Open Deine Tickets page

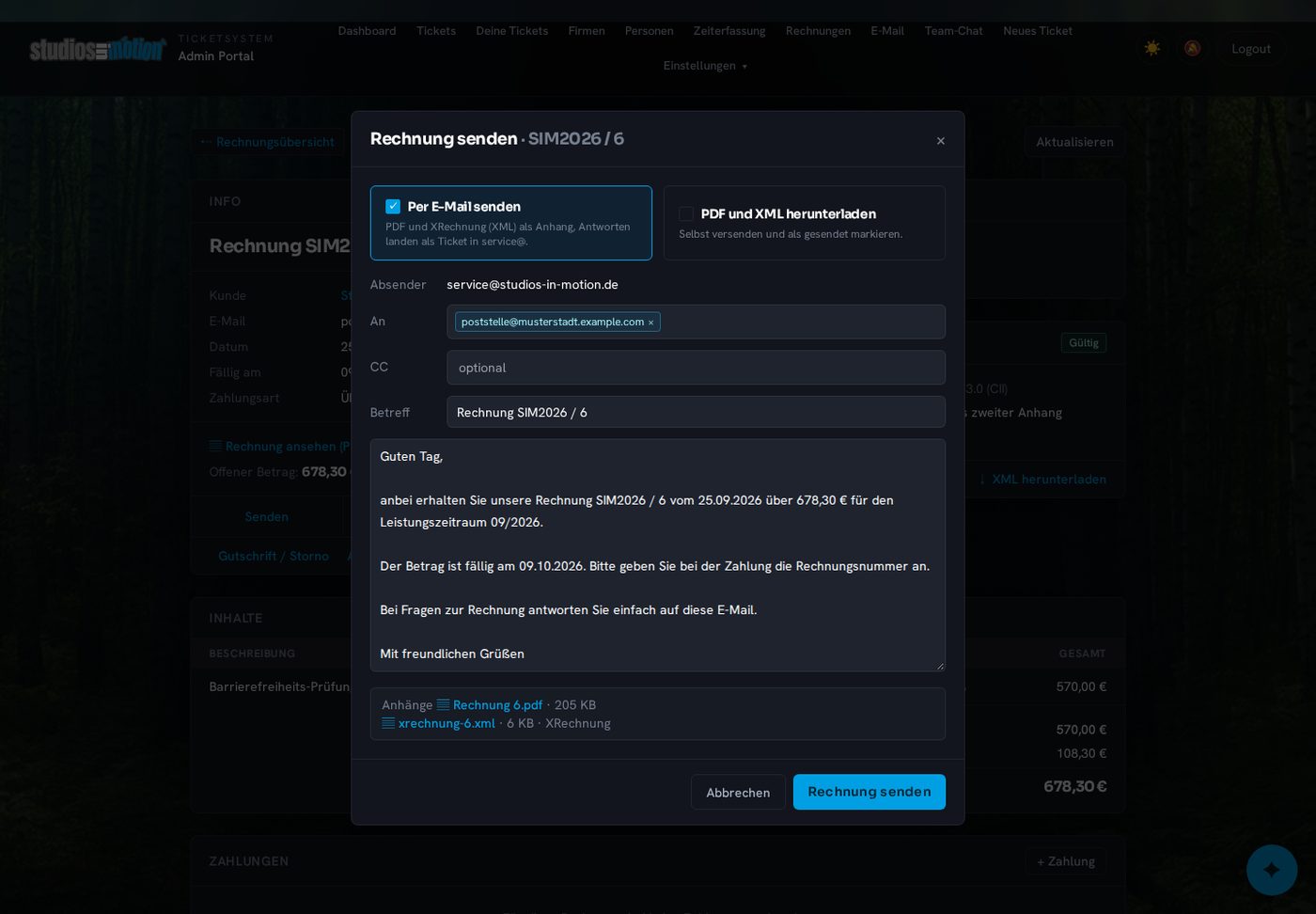[x=512, y=31]
